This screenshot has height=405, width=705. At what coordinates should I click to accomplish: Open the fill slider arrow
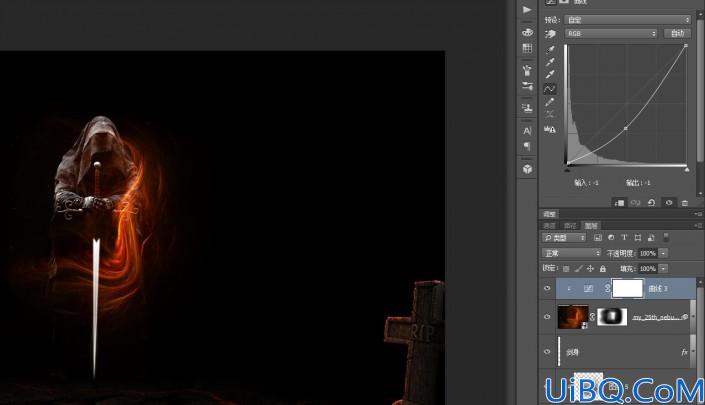(663, 269)
